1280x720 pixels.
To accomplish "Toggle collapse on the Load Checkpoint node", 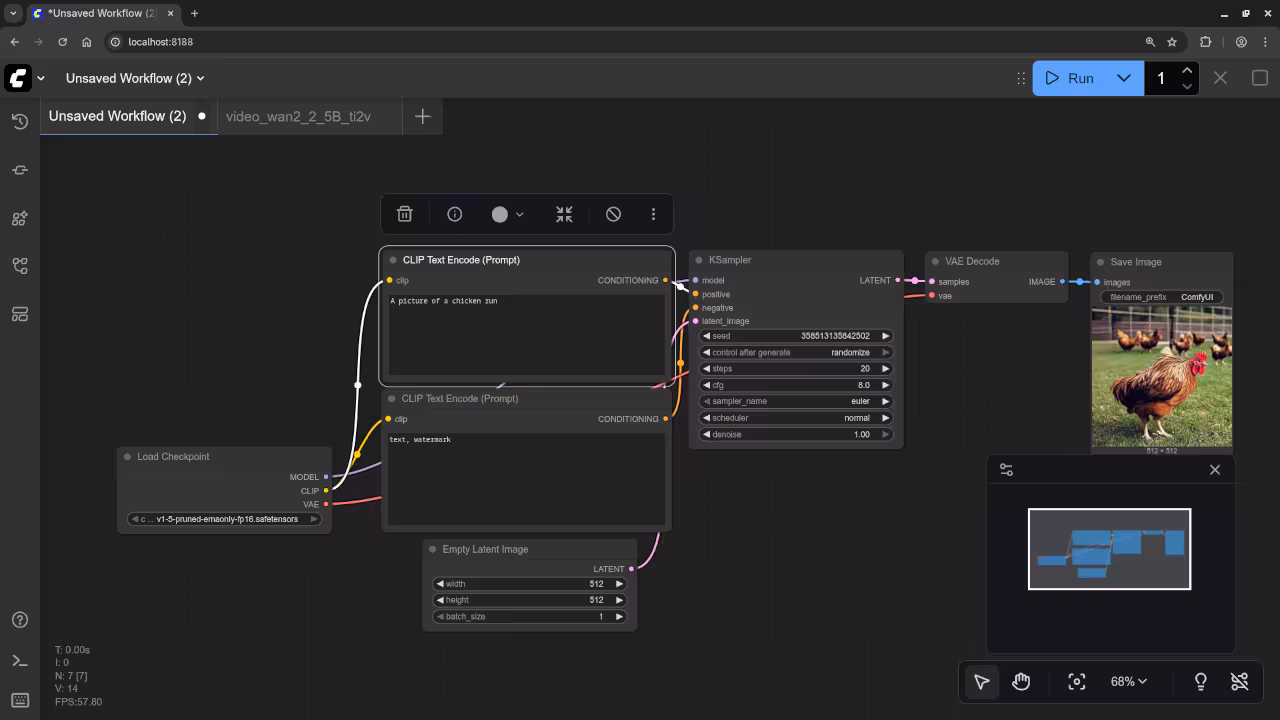I will (128, 457).
